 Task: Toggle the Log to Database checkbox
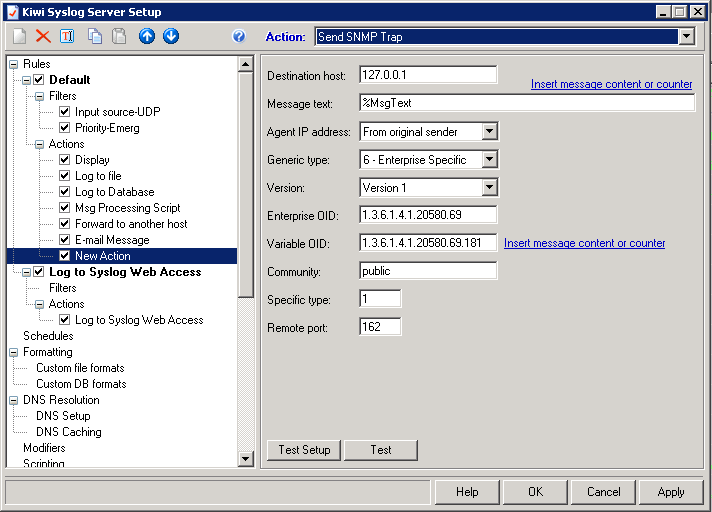point(64,192)
